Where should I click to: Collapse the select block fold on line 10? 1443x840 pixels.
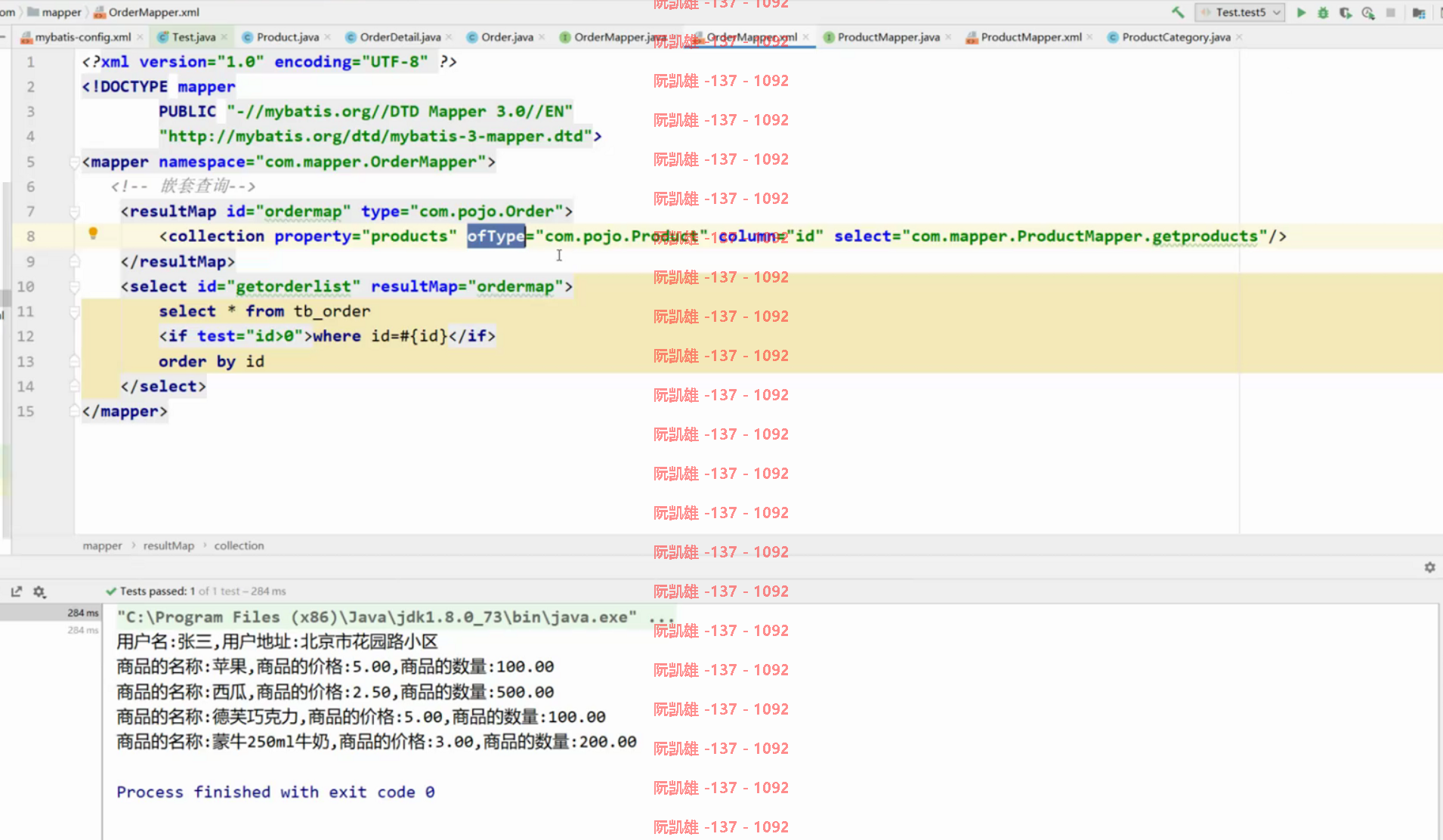coord(74,286)
